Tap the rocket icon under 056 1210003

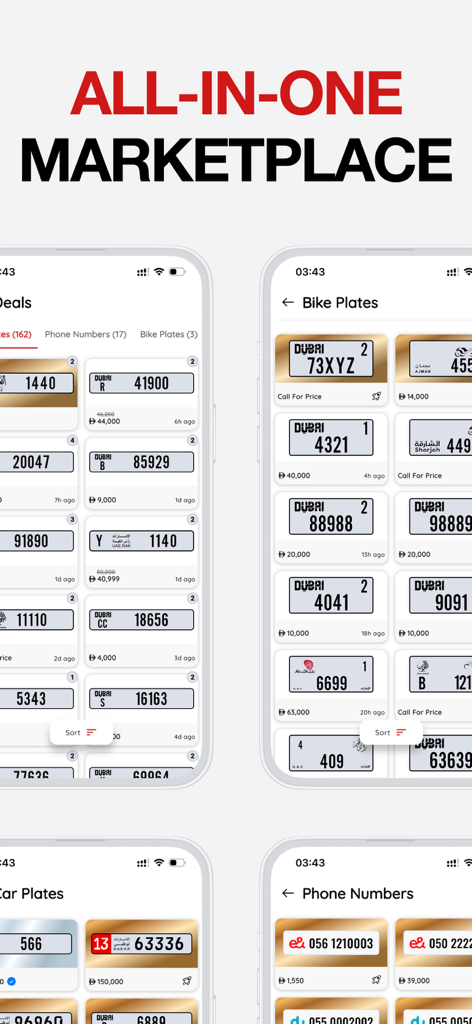point(376,980)
